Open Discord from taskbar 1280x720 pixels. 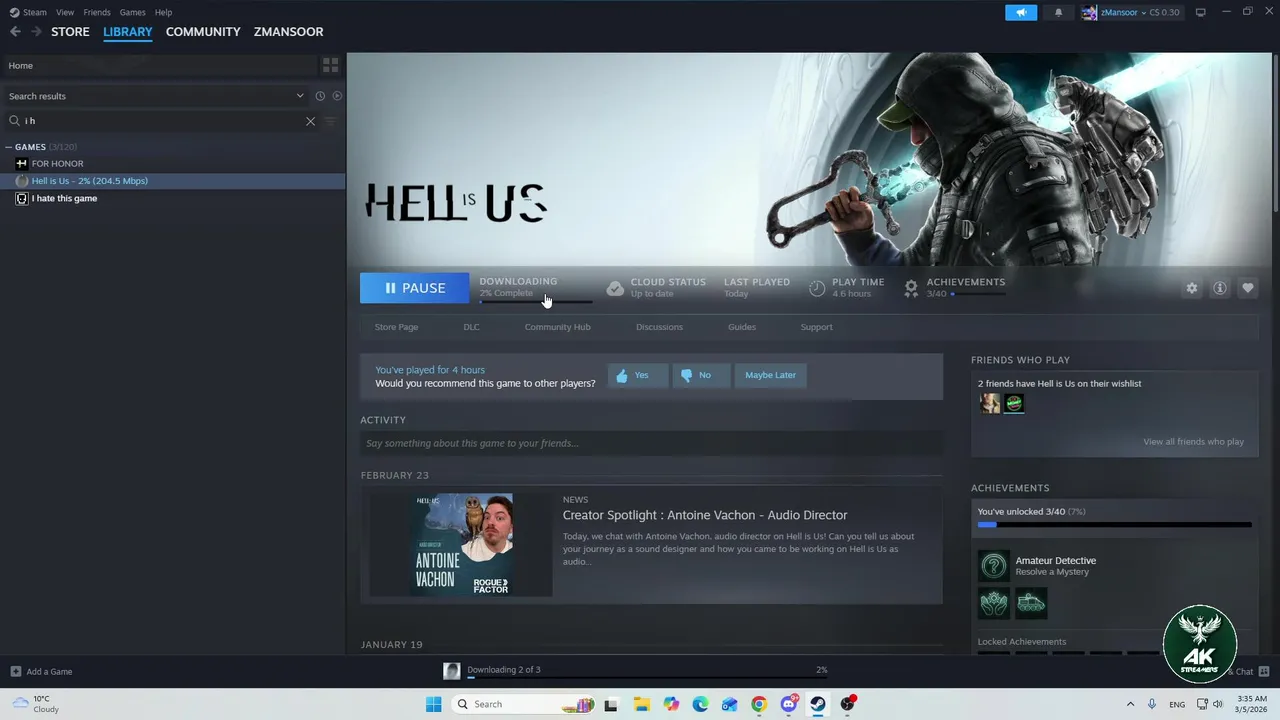tap(789, 704)
